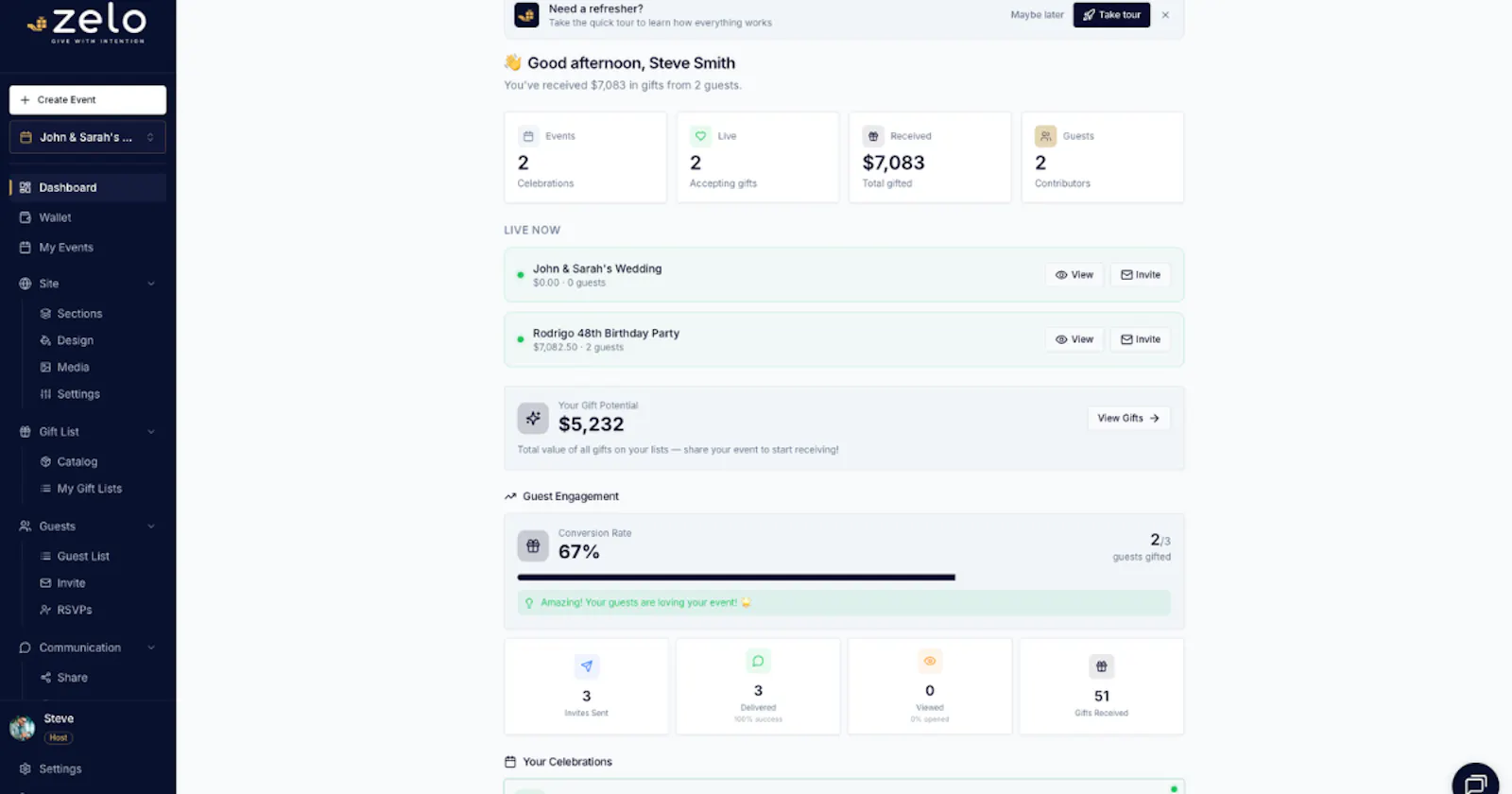Collapse the Site section

coord(151,284)
